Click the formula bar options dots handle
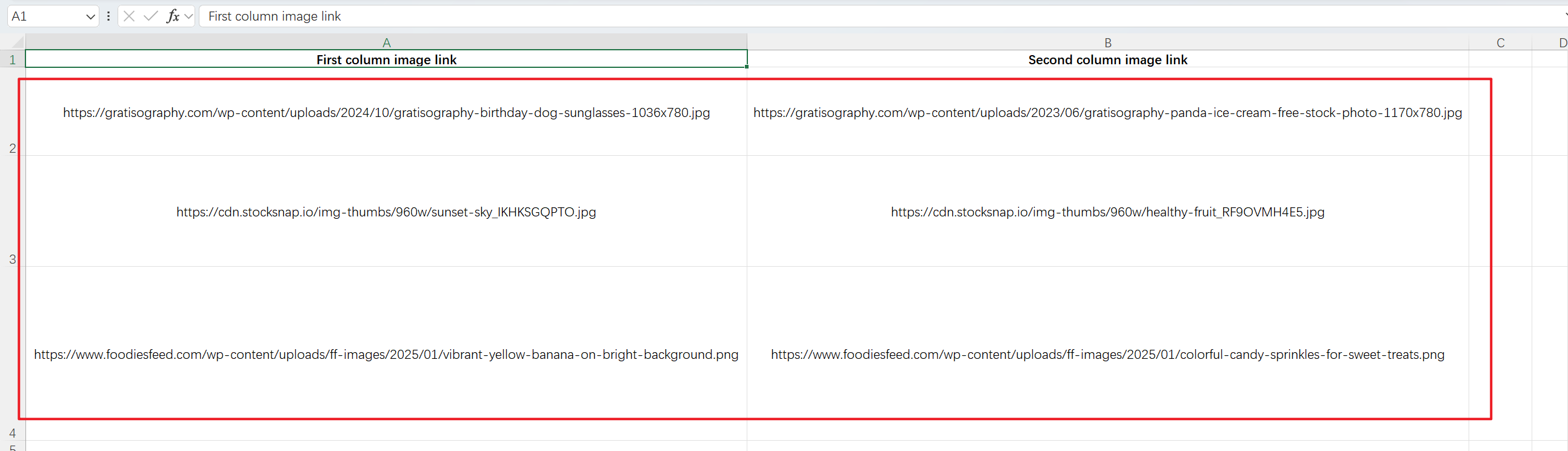This screenshot has height=451, width=1568. point(108,16)
